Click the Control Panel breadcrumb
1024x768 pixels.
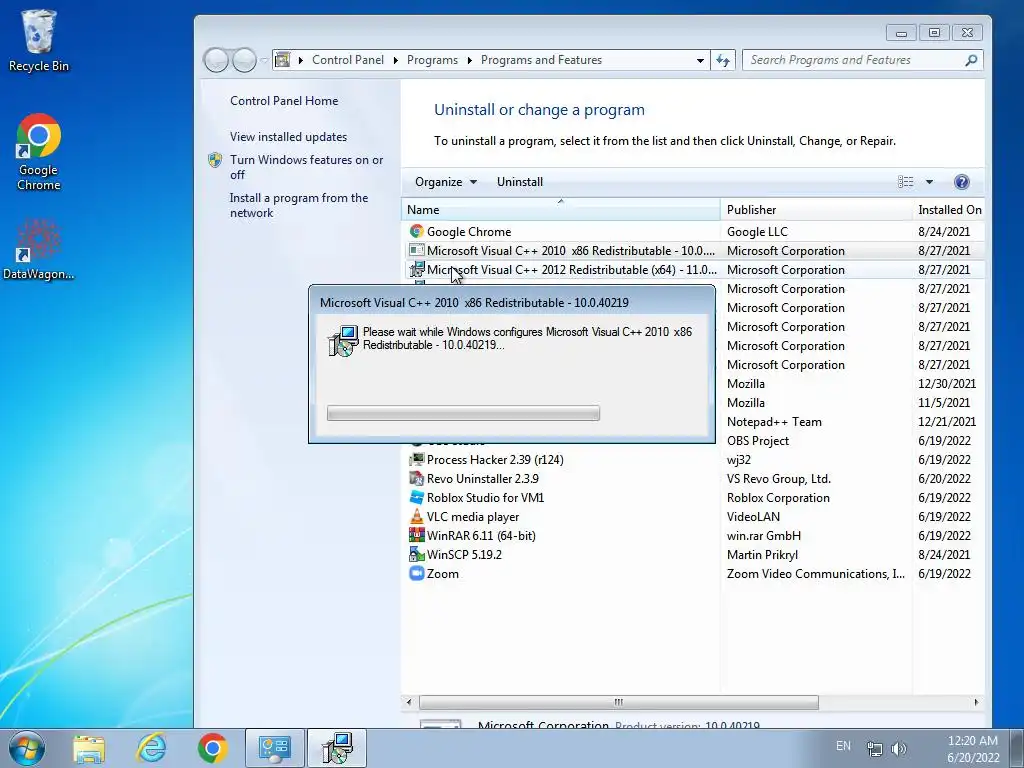click(x=348, y=60)
